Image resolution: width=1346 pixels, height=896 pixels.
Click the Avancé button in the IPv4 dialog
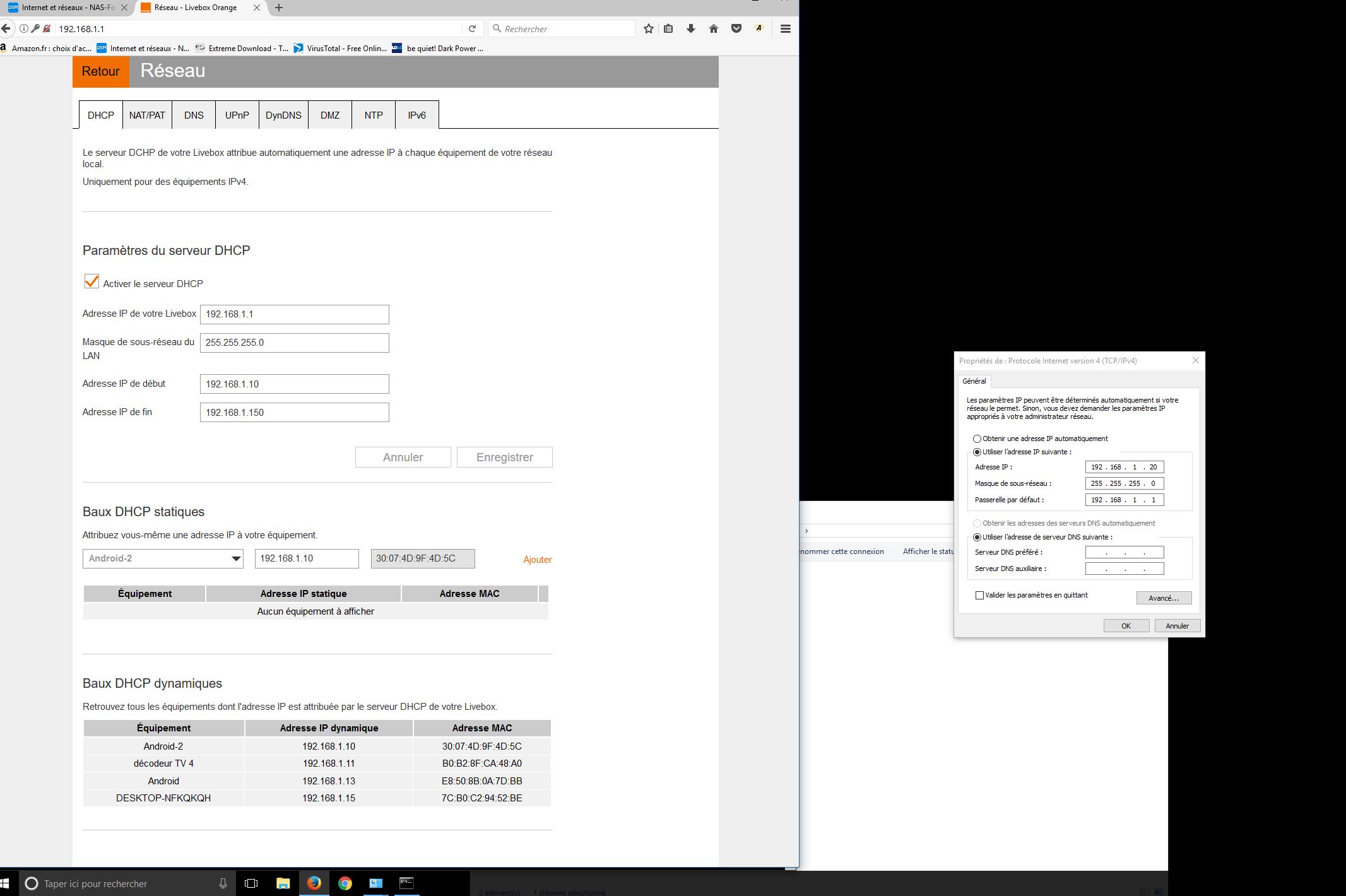click(x=1163, y=598)
